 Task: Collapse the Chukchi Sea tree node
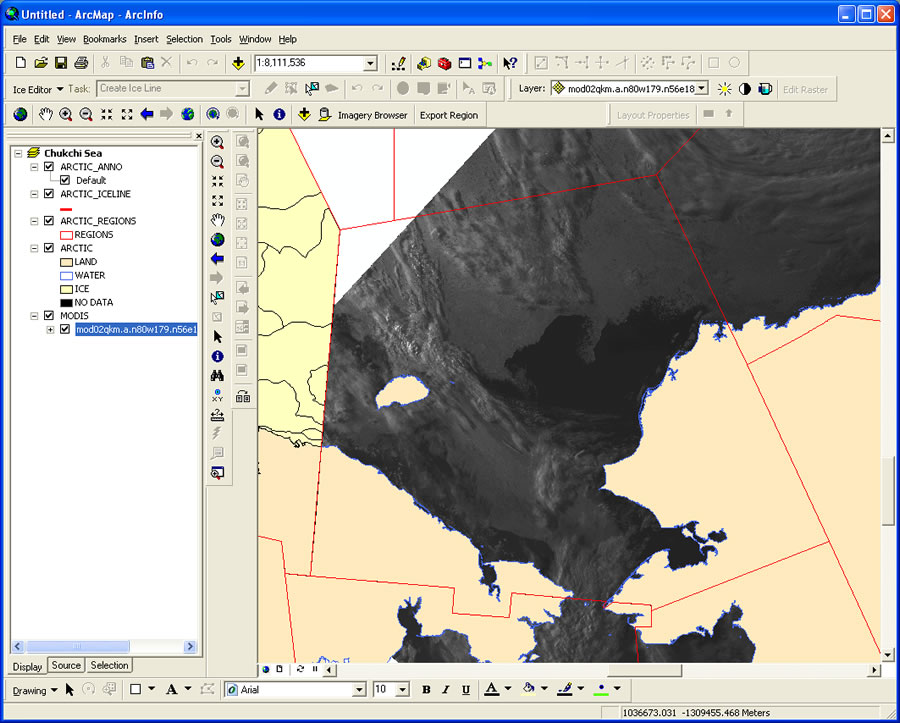pyautogui.click(x=16, y=152)
